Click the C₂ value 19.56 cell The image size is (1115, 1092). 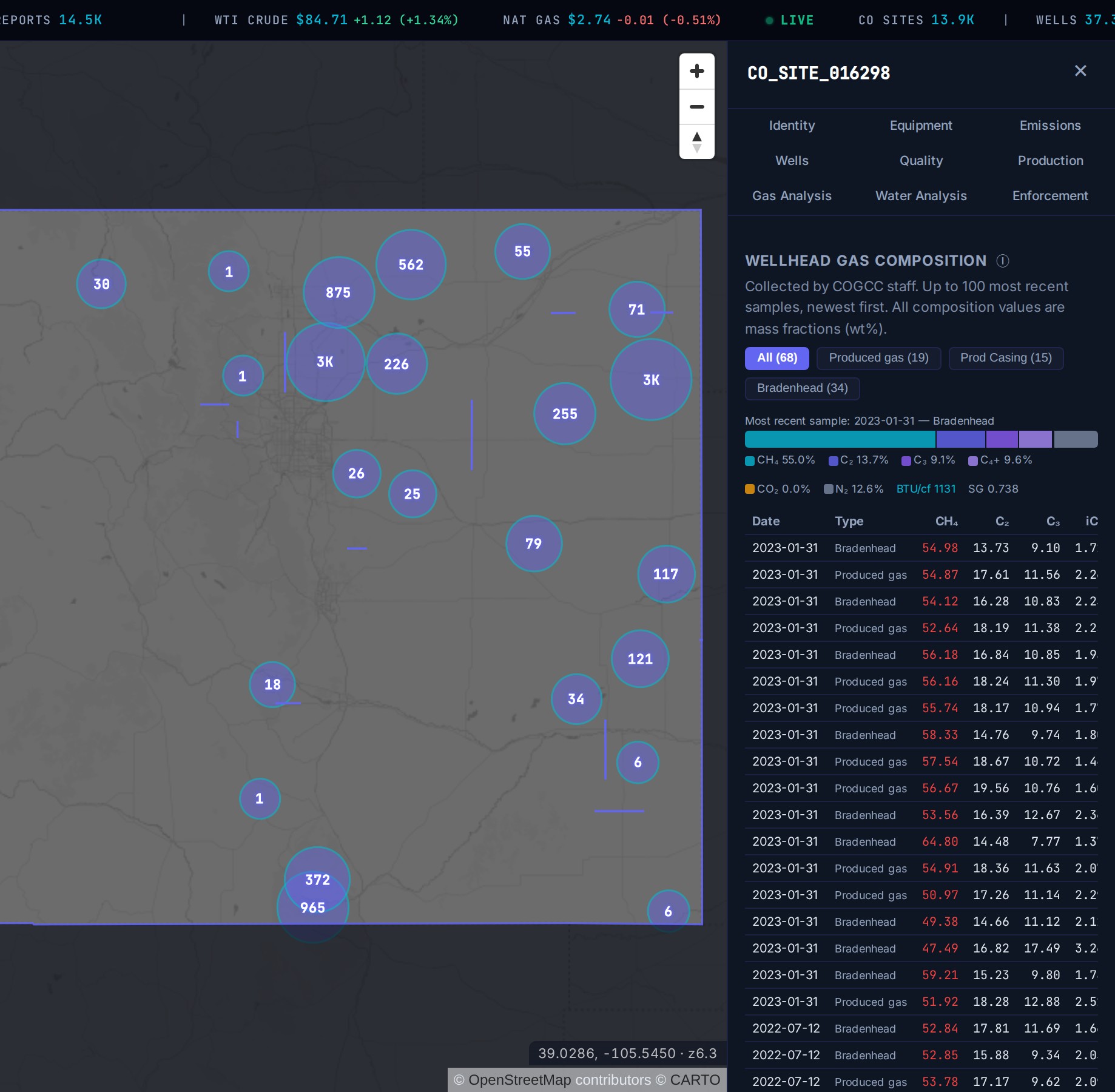(991, 789)
